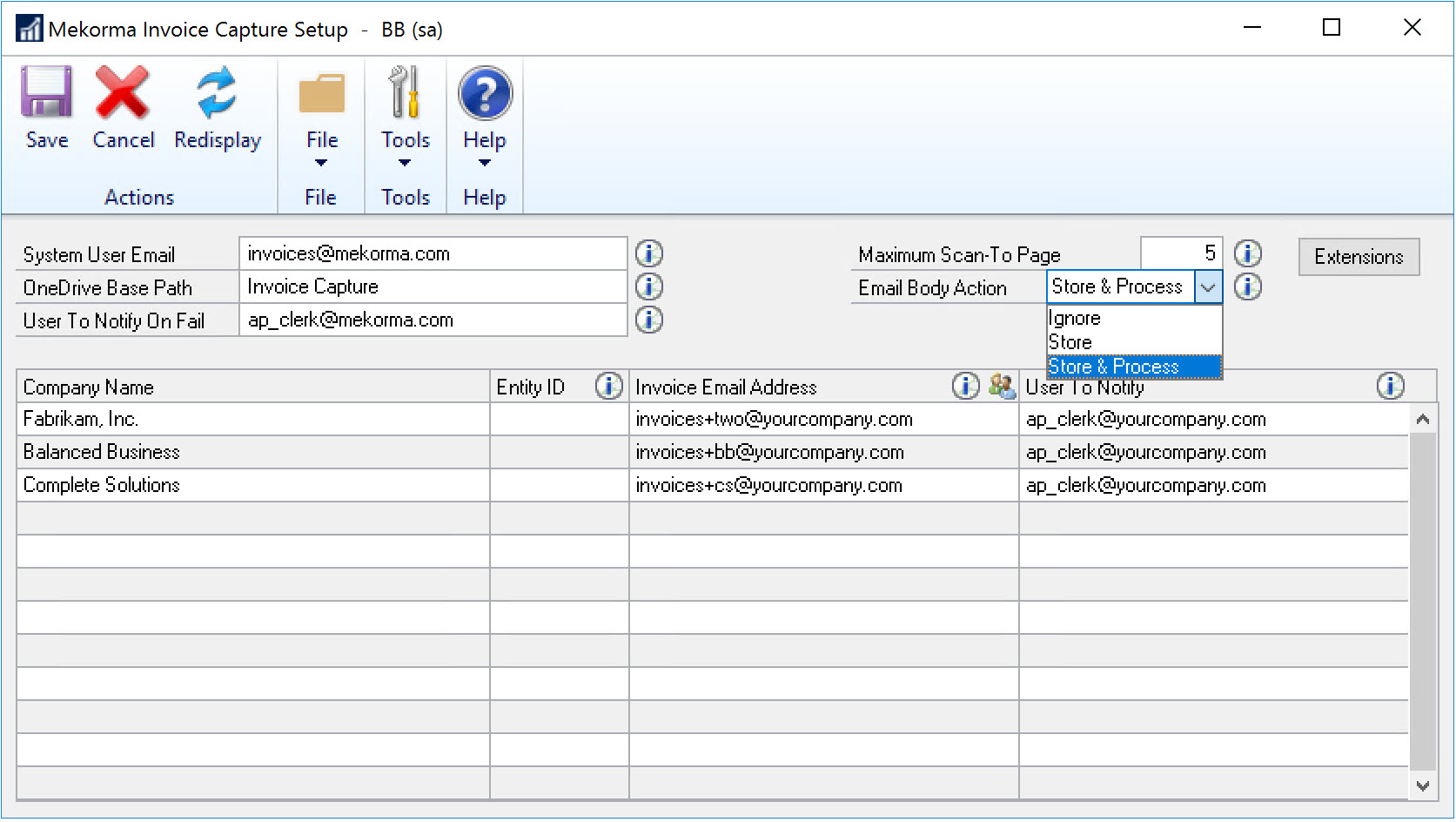Image resolution: width=1456 pixels, height=822 pixels.
Task: Click the System User Email input field
Action: [x=433, y=253]
